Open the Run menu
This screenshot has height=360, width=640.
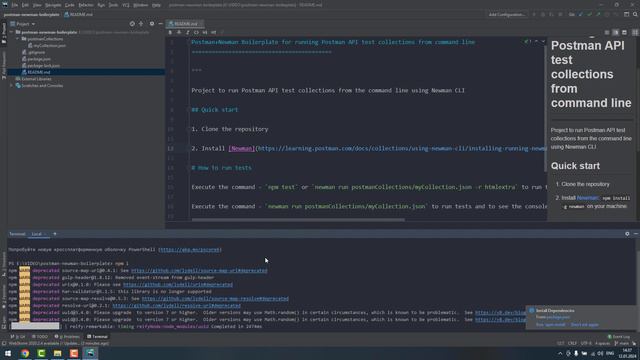tap(101, 5)
